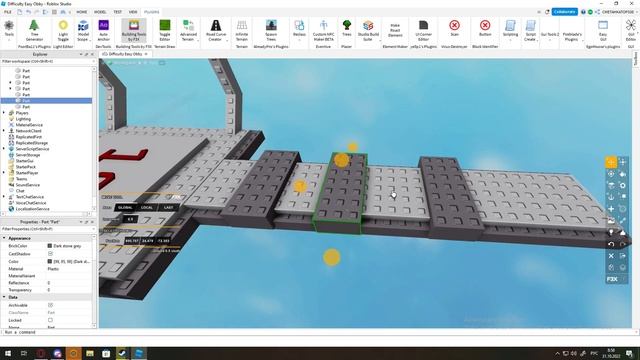Screen dimensions: 640x360
Task: Launch the Auto Anchor plugin
Action: [x=103, y=31]
